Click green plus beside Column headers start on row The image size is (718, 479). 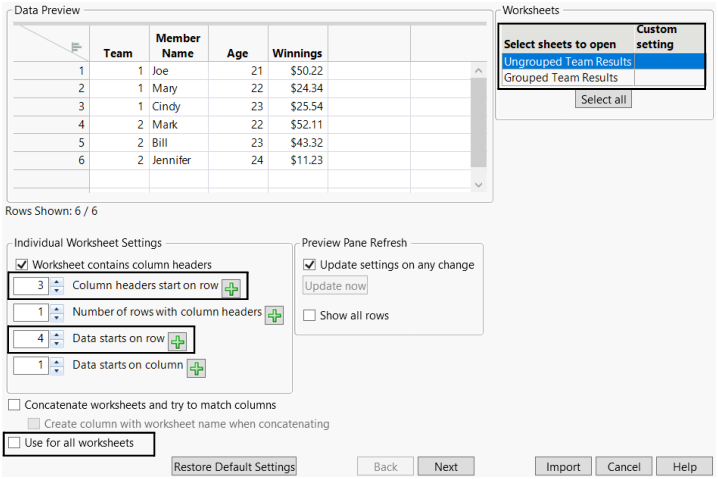(232, 289)
